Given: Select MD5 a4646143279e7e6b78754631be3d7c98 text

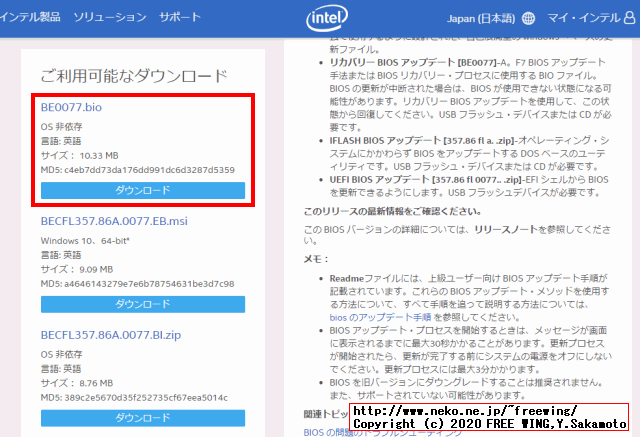Looking at the screenshot, I should pos(138,284).
